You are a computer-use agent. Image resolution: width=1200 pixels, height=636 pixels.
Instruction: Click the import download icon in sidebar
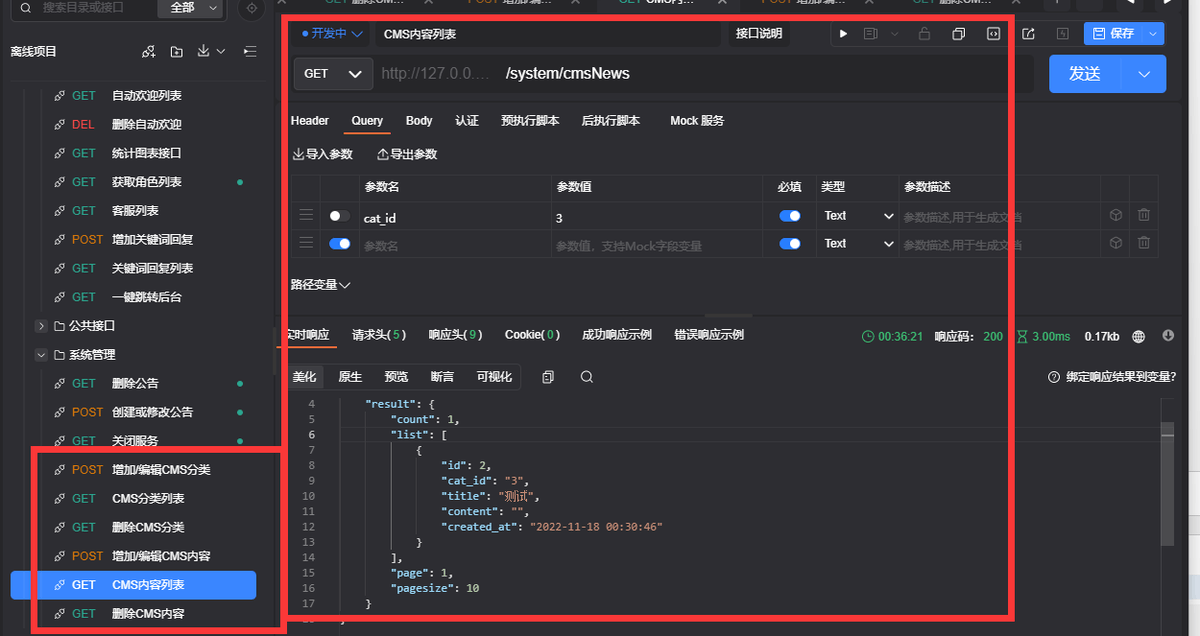pos(204,51)
